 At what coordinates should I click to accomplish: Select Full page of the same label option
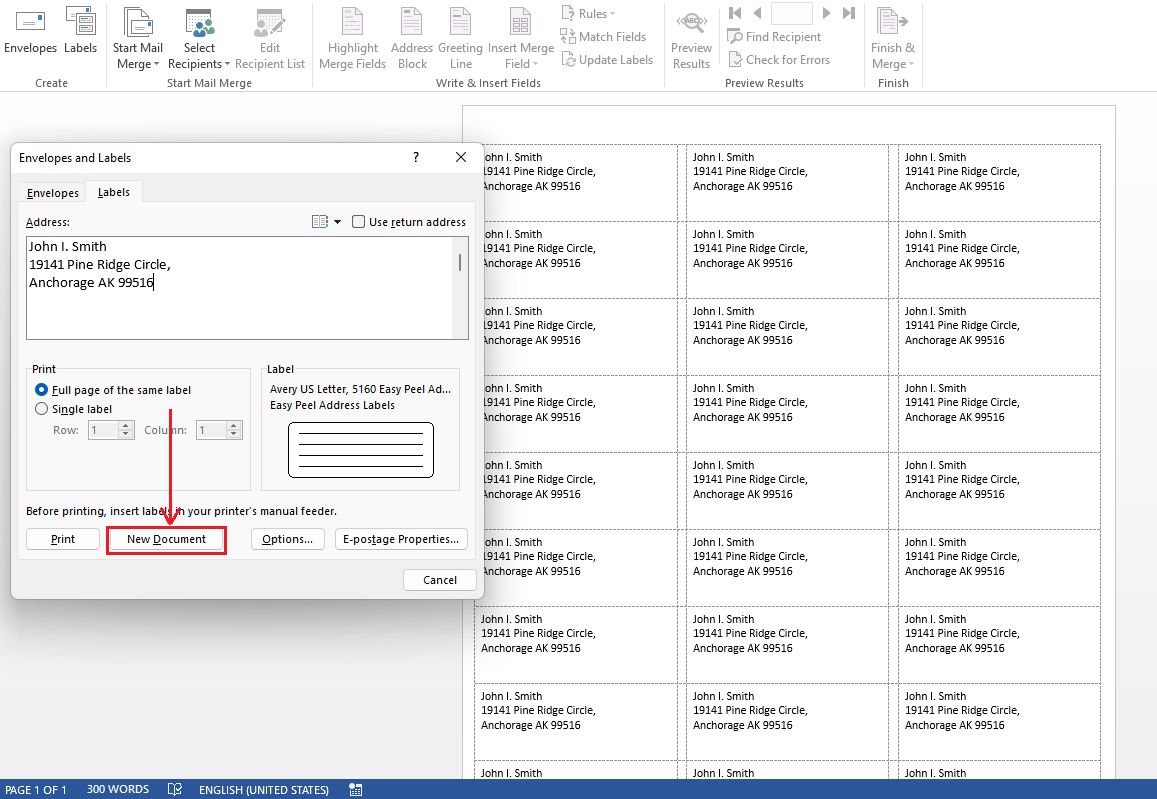point(41,389)
